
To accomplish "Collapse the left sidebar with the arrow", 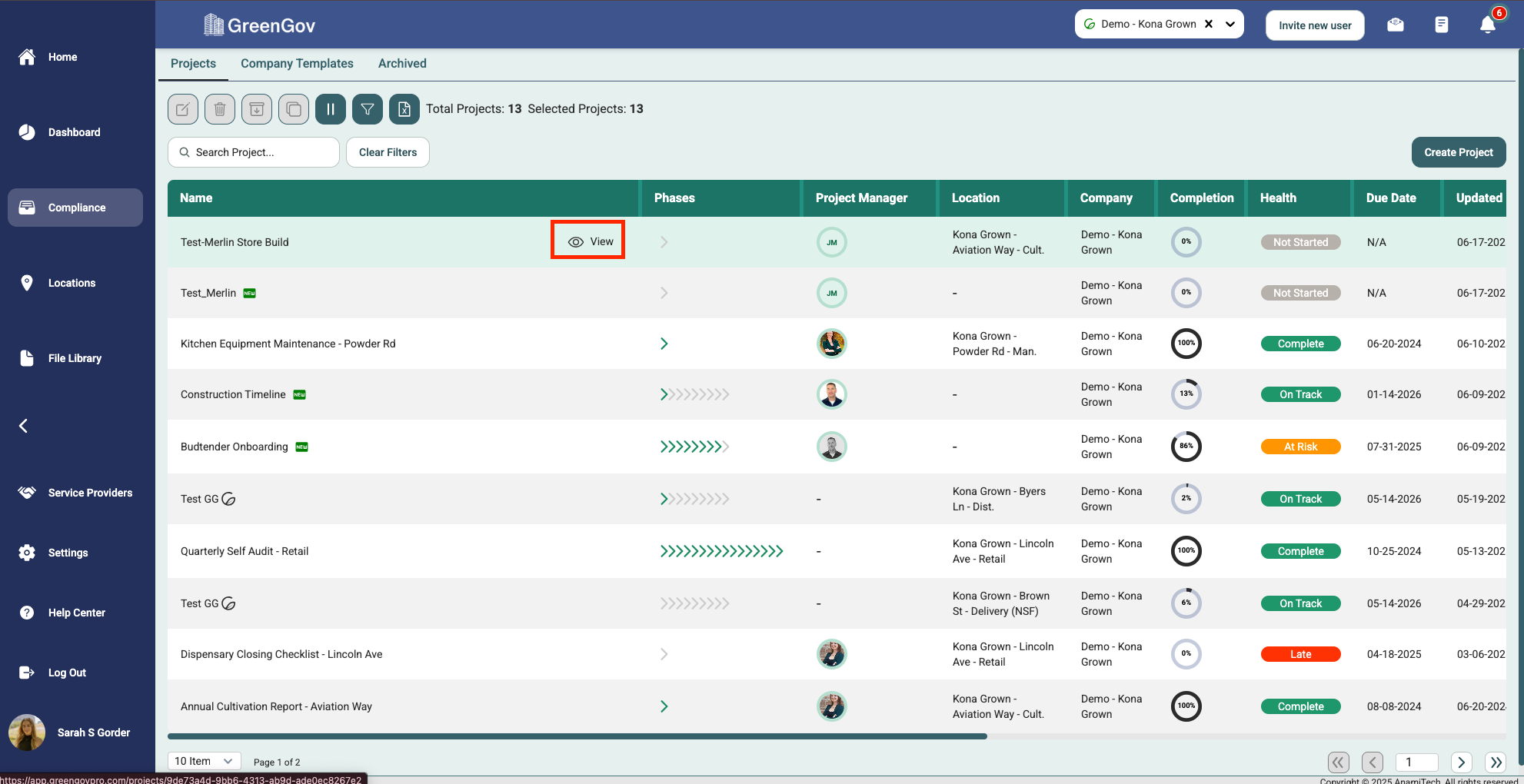I will click(24, 426).
